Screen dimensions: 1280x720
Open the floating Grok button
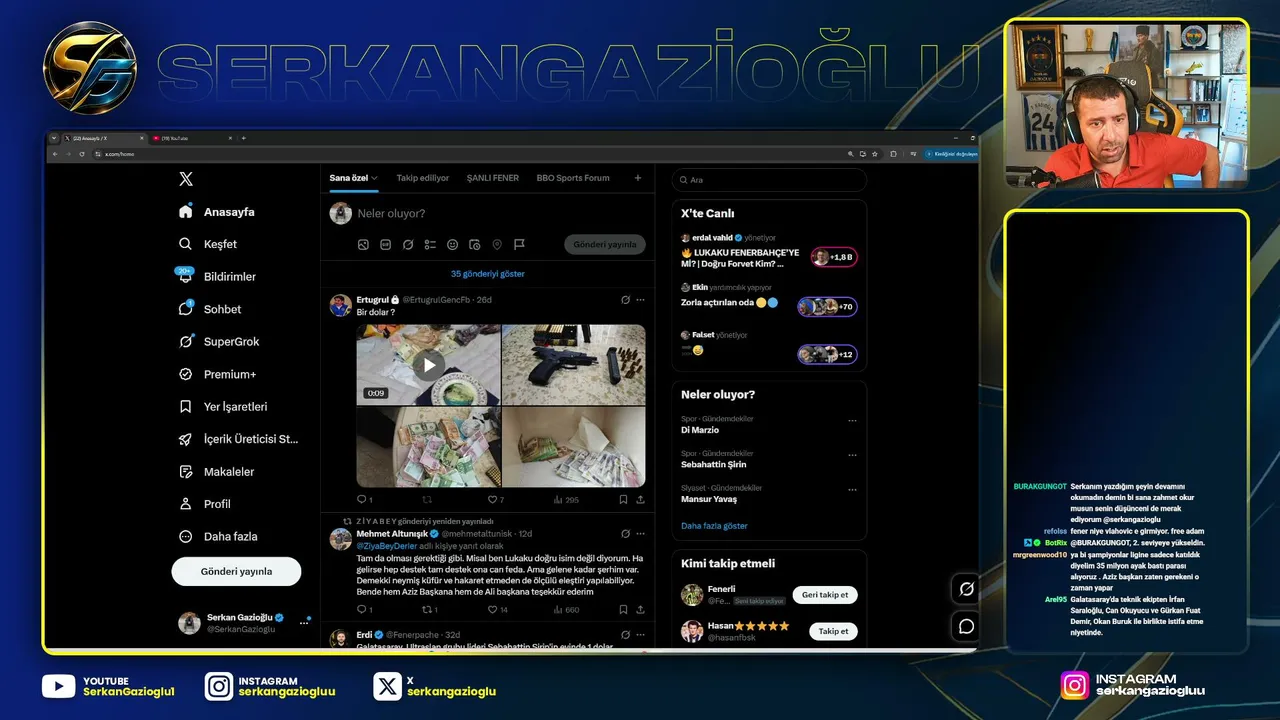(x=966, y=589)
